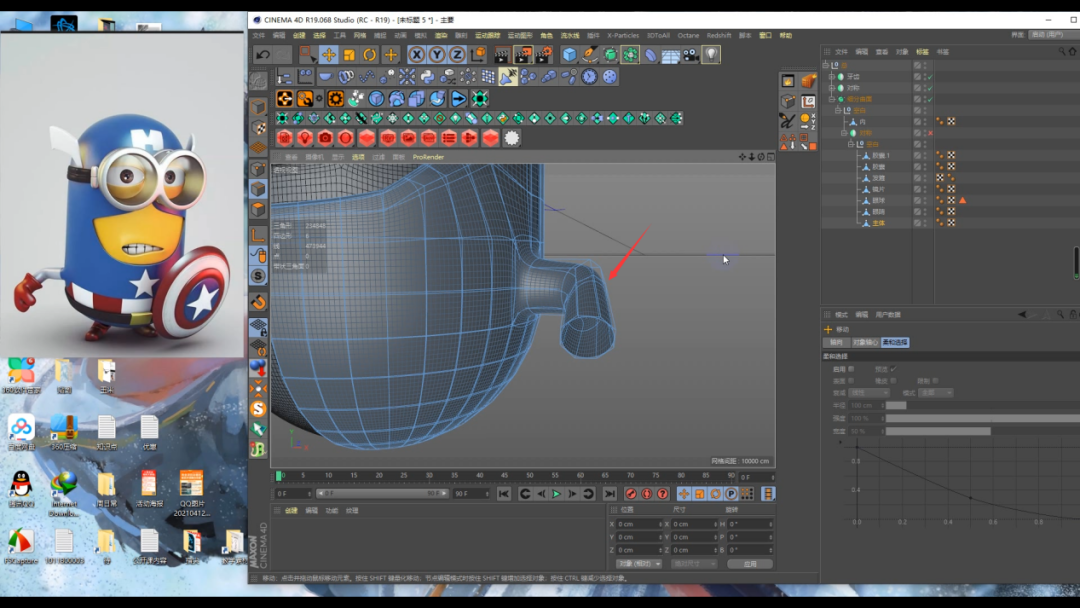Select the 主体 object row
Screen dimensions: 1080x608
[878, 223]
